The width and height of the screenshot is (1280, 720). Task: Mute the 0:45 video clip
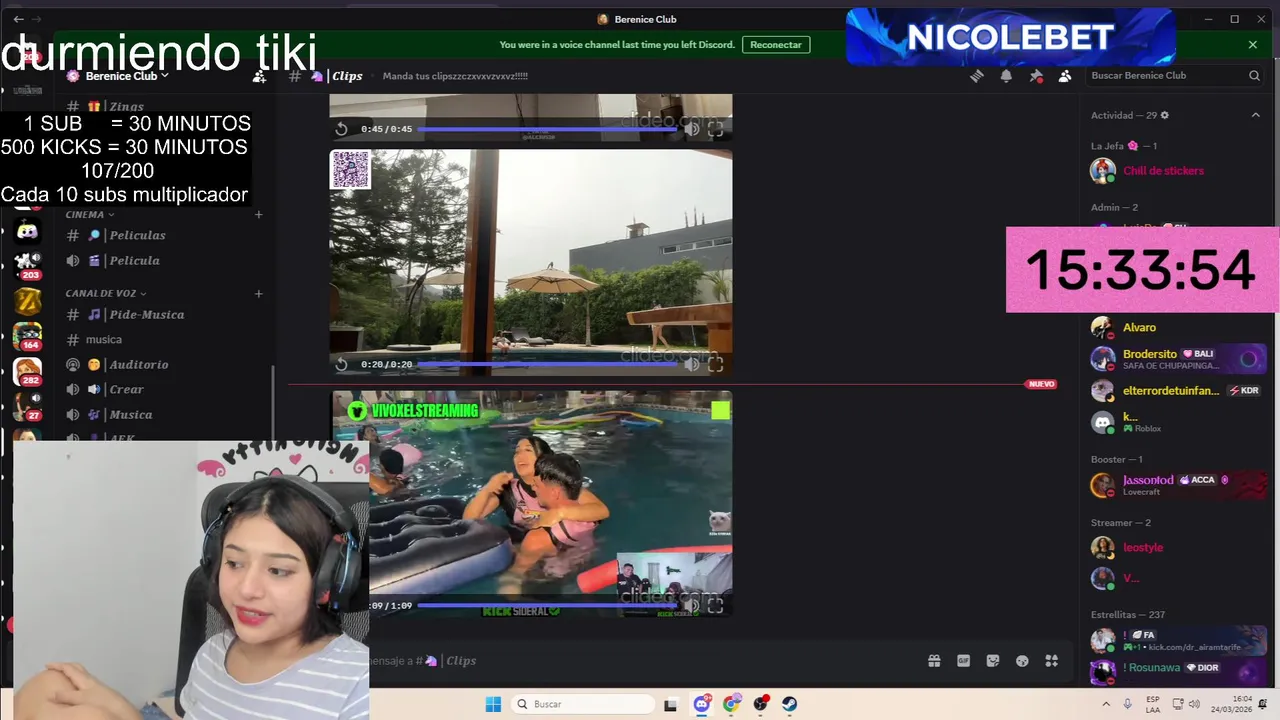[x=691, y=129]
